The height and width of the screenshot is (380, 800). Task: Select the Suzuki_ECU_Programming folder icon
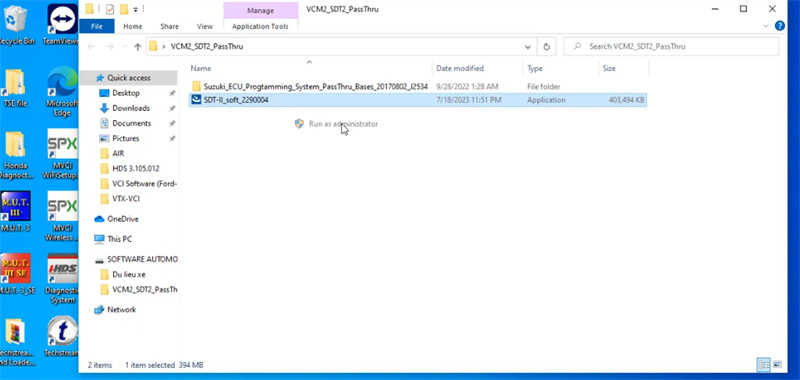[x=196, y=87]
